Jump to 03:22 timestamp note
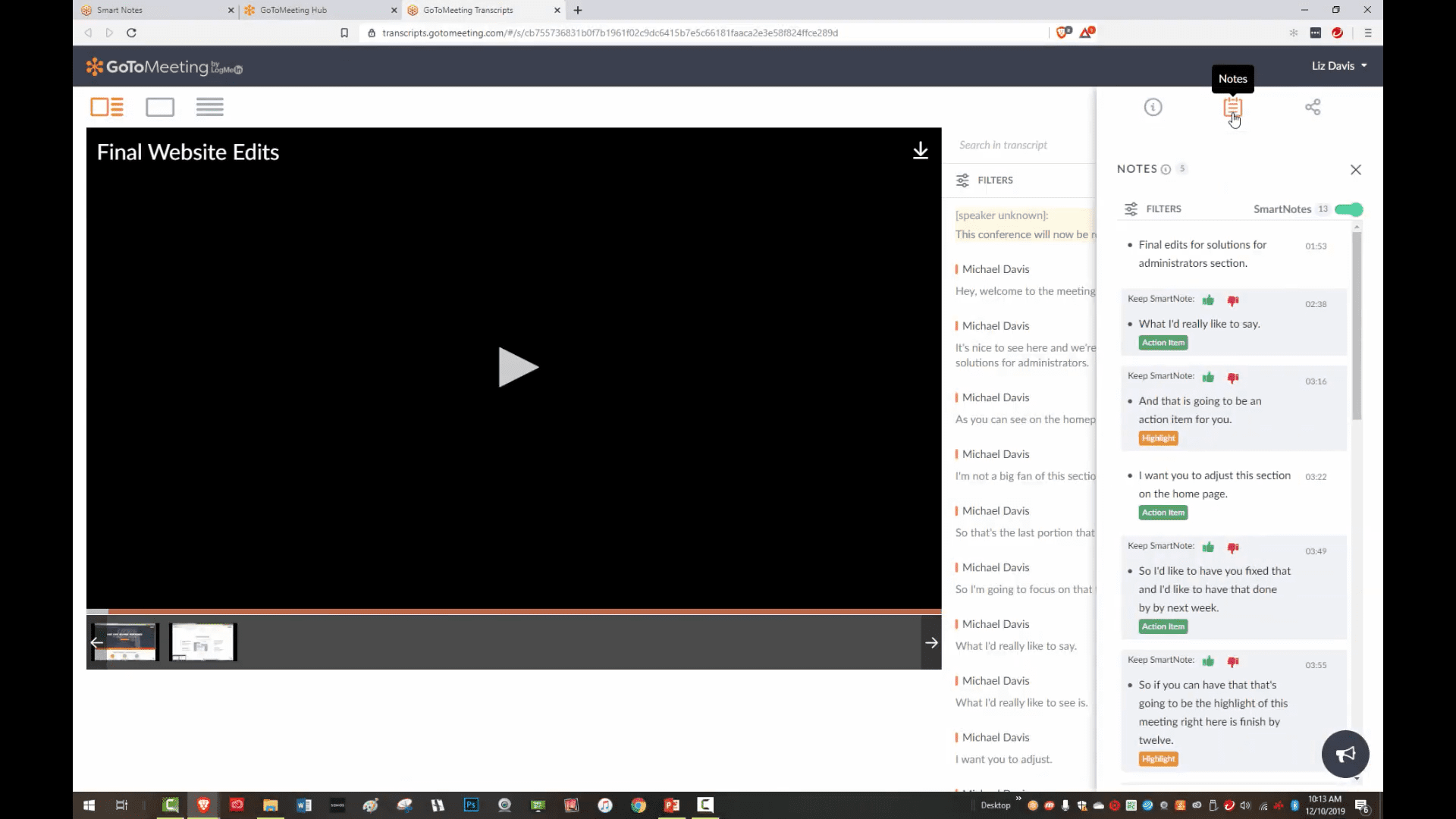1456x819 pixels. tap(1316, 477)
